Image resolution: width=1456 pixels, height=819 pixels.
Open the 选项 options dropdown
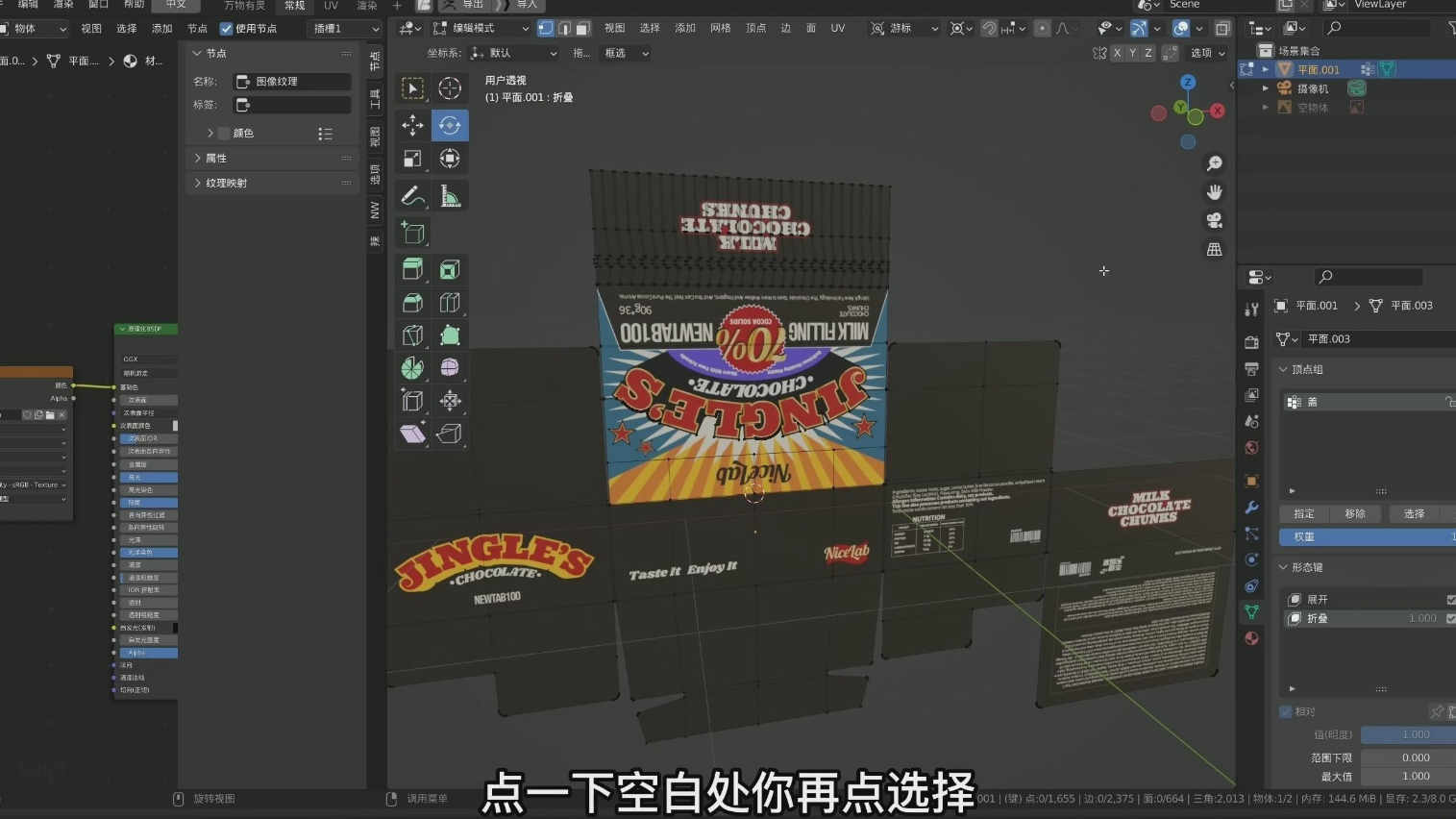coord(1208,54)
